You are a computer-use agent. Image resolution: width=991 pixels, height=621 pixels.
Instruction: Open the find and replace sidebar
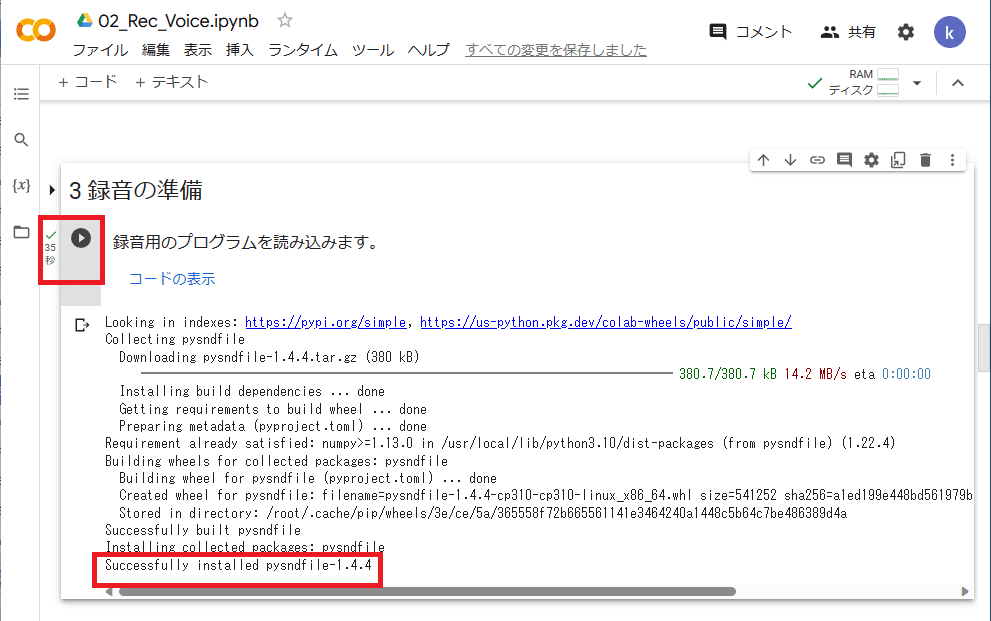pyautogui.click(x=21, y=140)
